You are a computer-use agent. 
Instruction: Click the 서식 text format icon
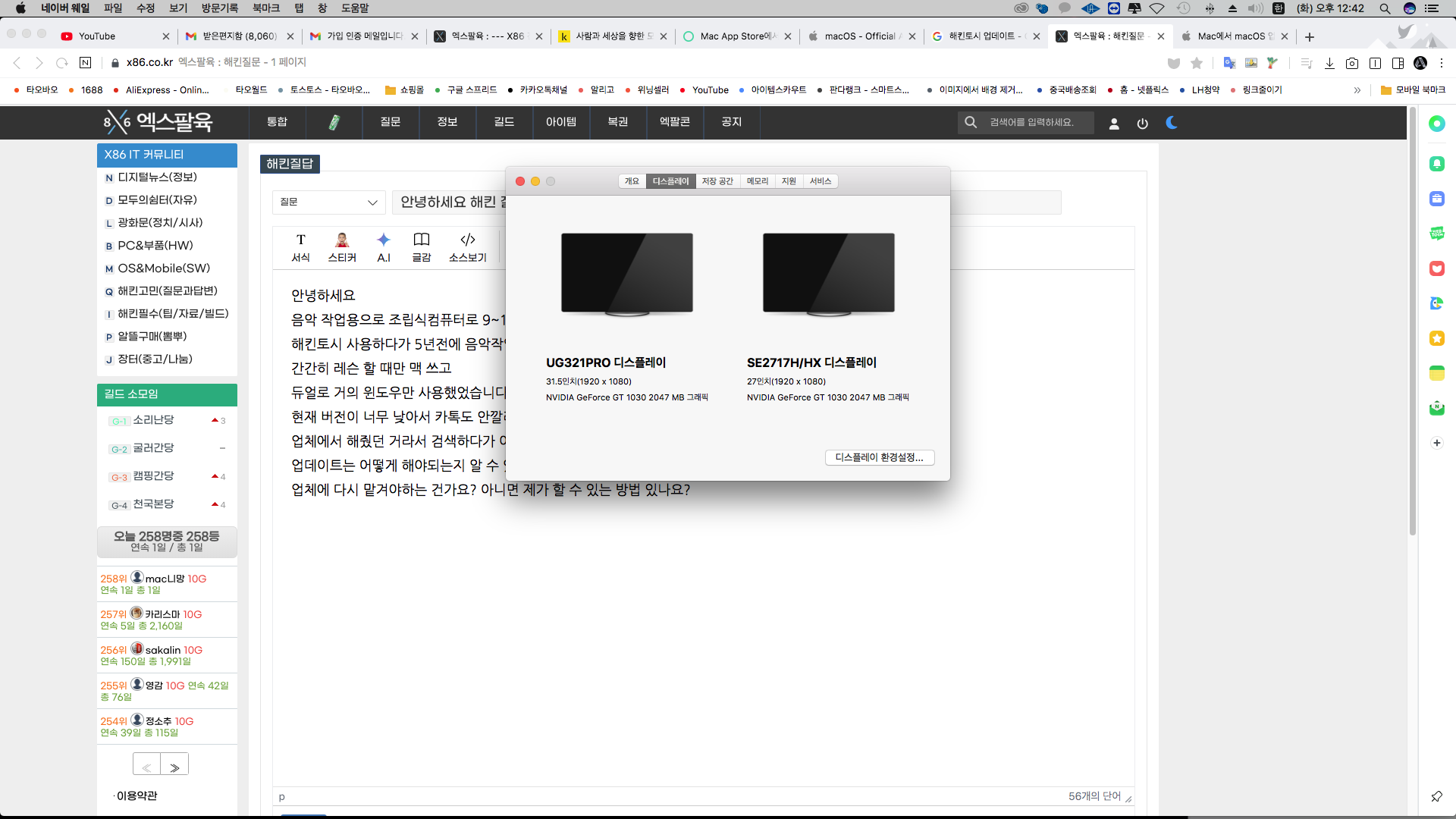pyautogui.click(x=300, y=247)
